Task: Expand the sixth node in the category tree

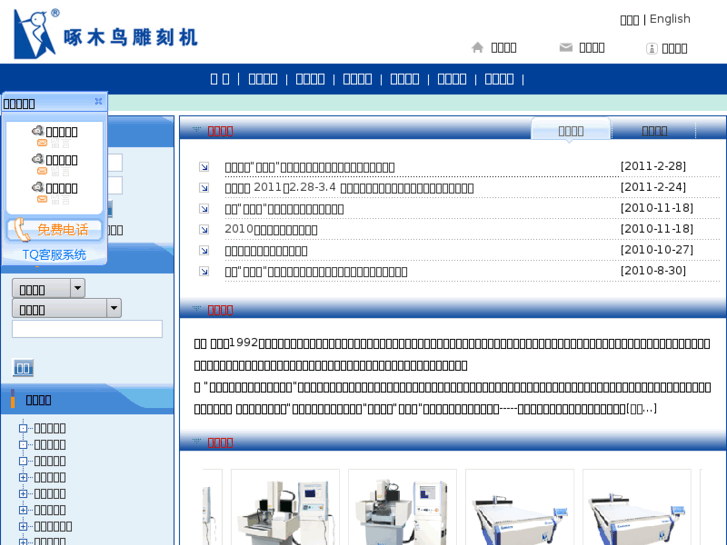Action: [23, 510]
